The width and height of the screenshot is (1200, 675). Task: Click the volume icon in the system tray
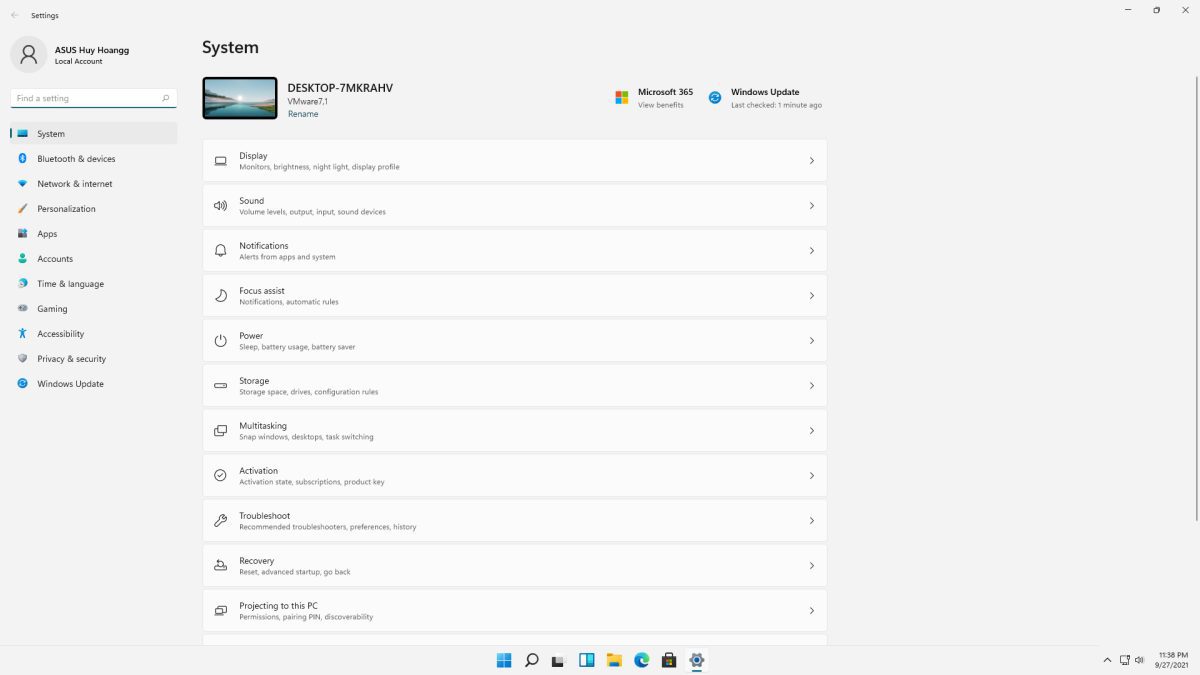click(1140, 660)
